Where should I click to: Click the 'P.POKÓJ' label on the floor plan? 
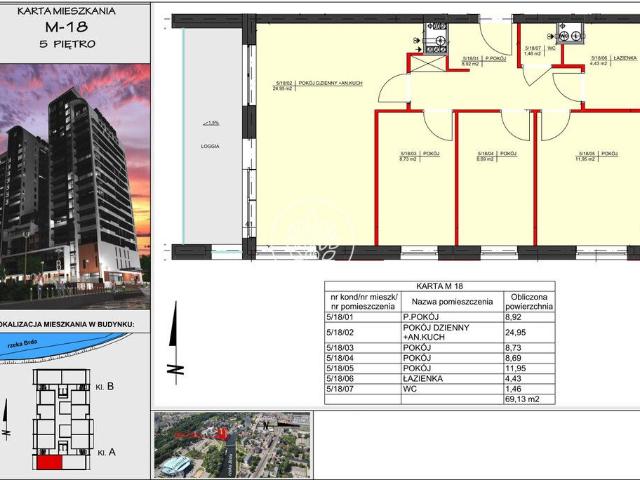click(495, 59)
